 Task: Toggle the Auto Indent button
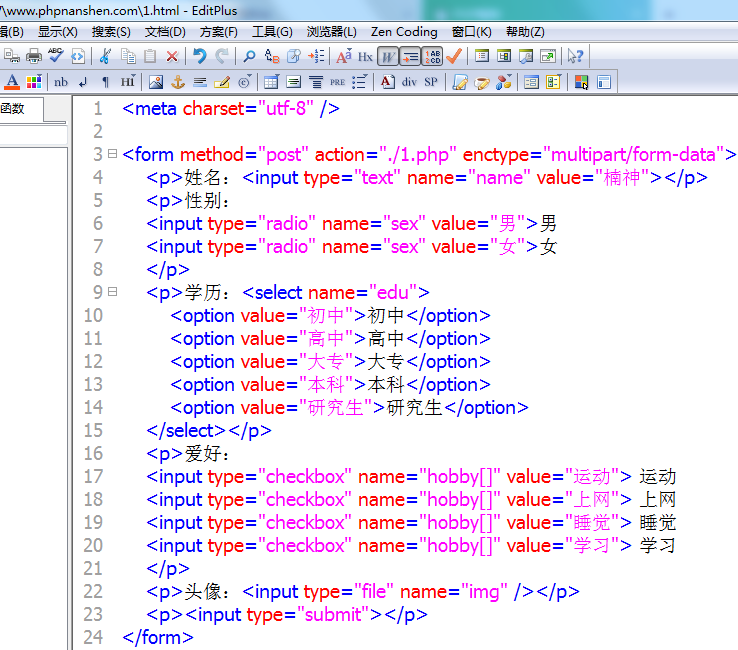(410, 57)
